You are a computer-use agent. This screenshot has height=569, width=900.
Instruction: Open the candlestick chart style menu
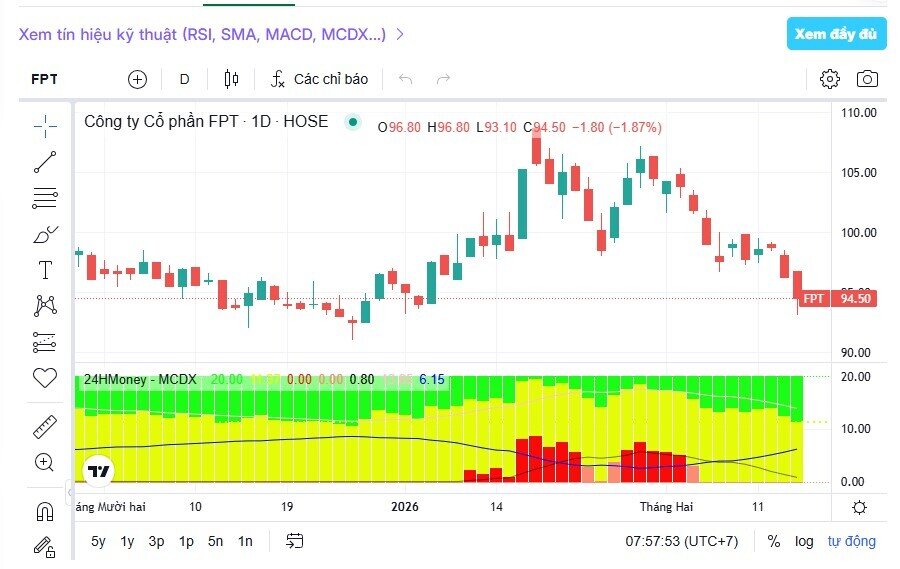(x=231, y=79)
